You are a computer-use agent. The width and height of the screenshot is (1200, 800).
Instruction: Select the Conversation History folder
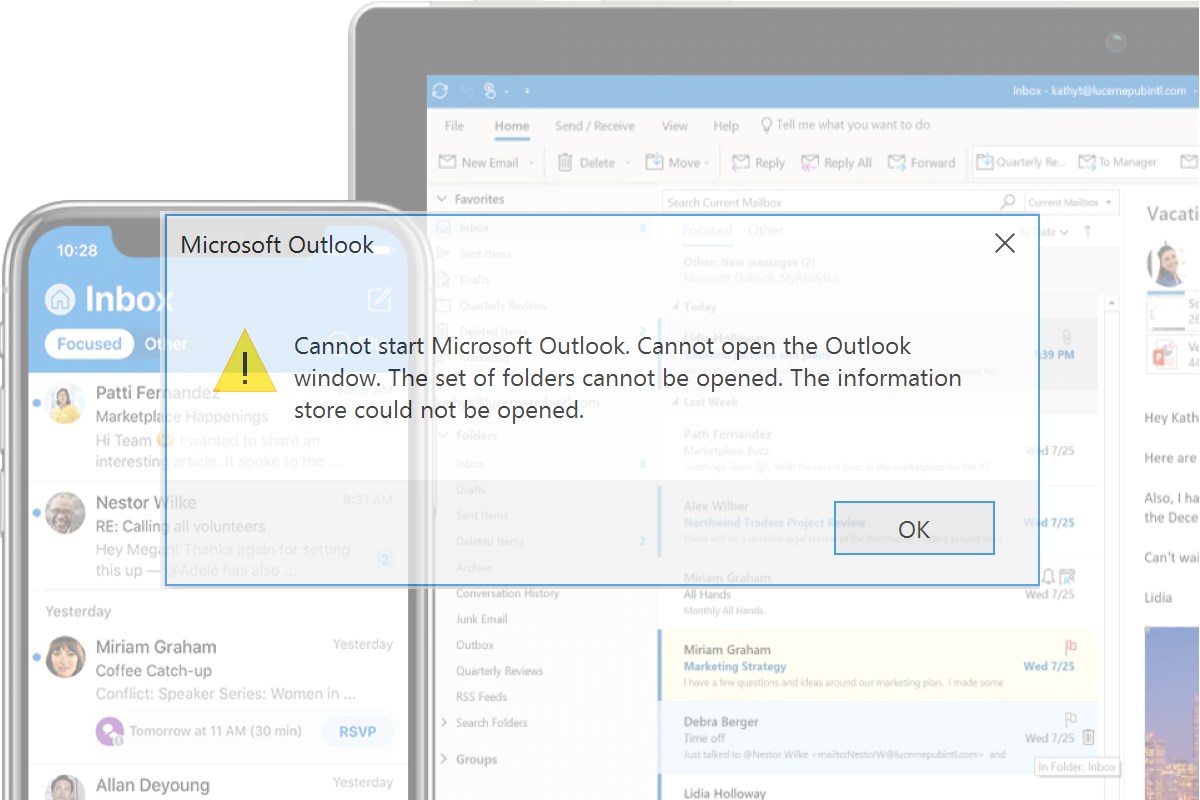(507, 593)
